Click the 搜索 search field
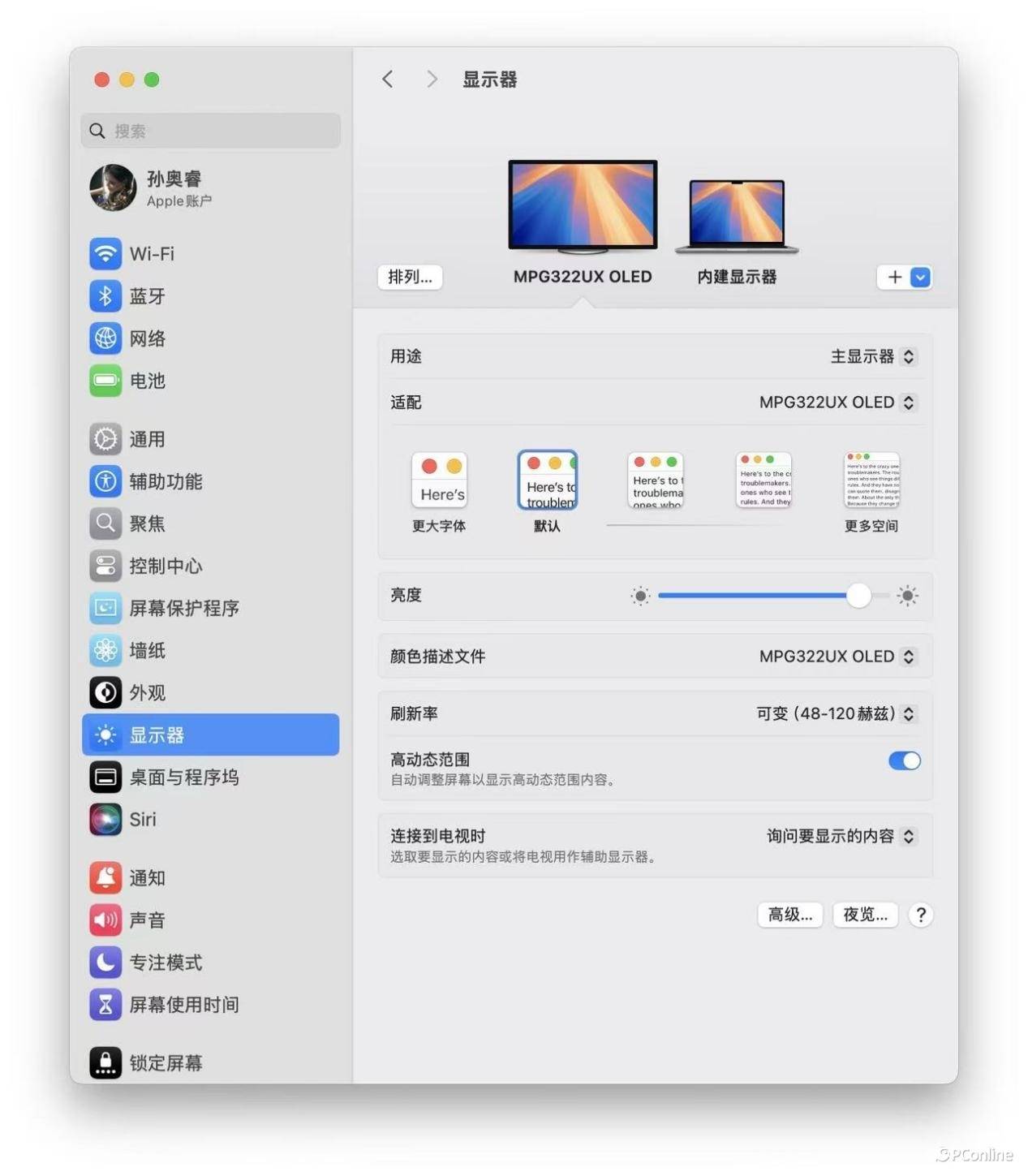The height and width of the screenshot is (1176, 1028). point(211,131)
